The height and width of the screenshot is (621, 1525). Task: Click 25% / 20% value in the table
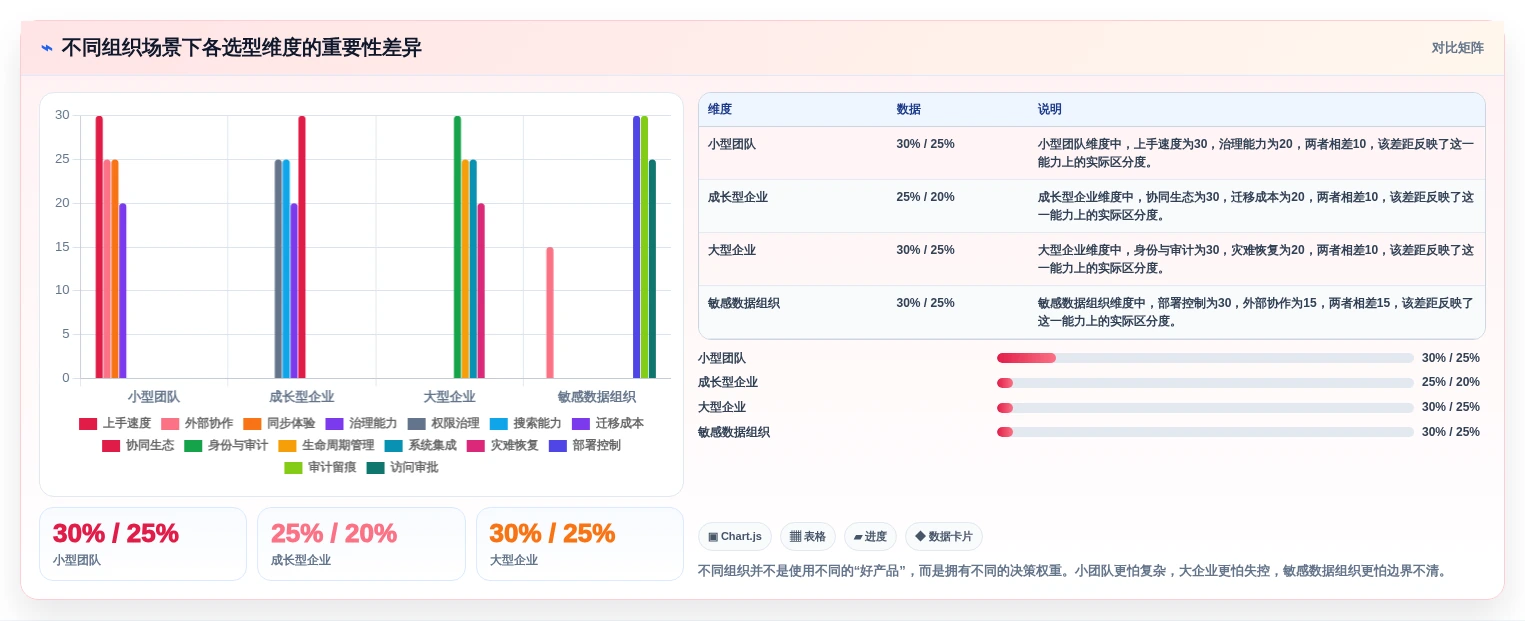tap(926, 197)
